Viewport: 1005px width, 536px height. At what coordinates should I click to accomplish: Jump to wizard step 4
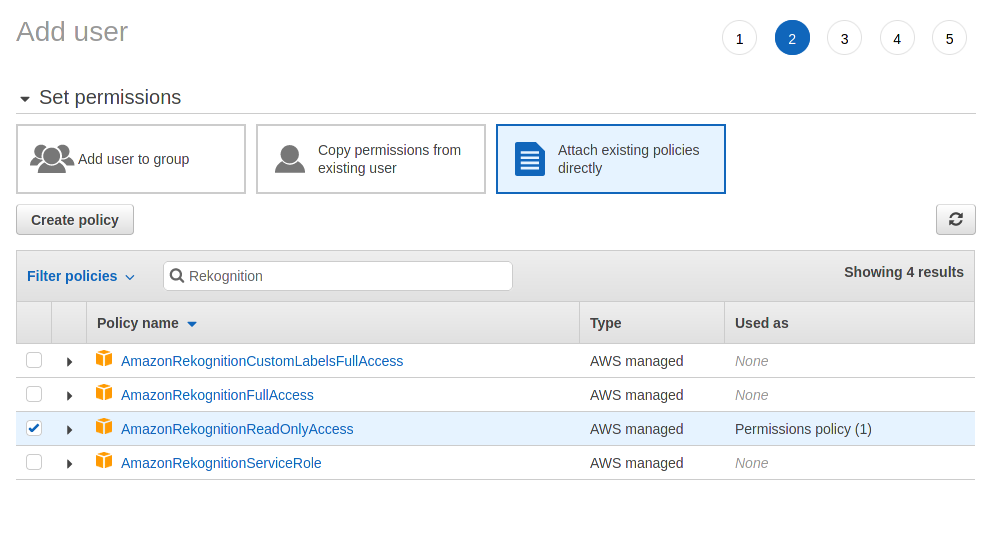[x=897, y=38]
